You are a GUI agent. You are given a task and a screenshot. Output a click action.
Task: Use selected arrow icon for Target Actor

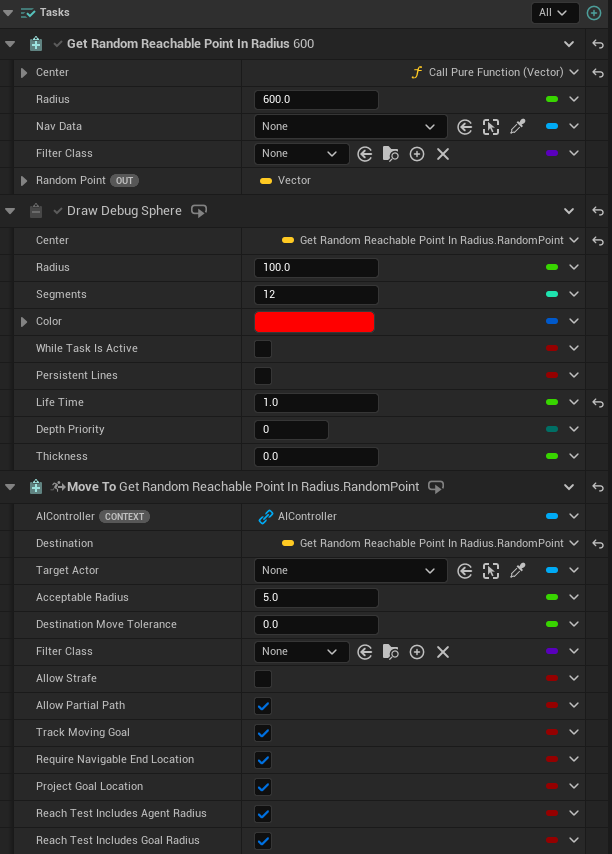[x=464, y=571]
